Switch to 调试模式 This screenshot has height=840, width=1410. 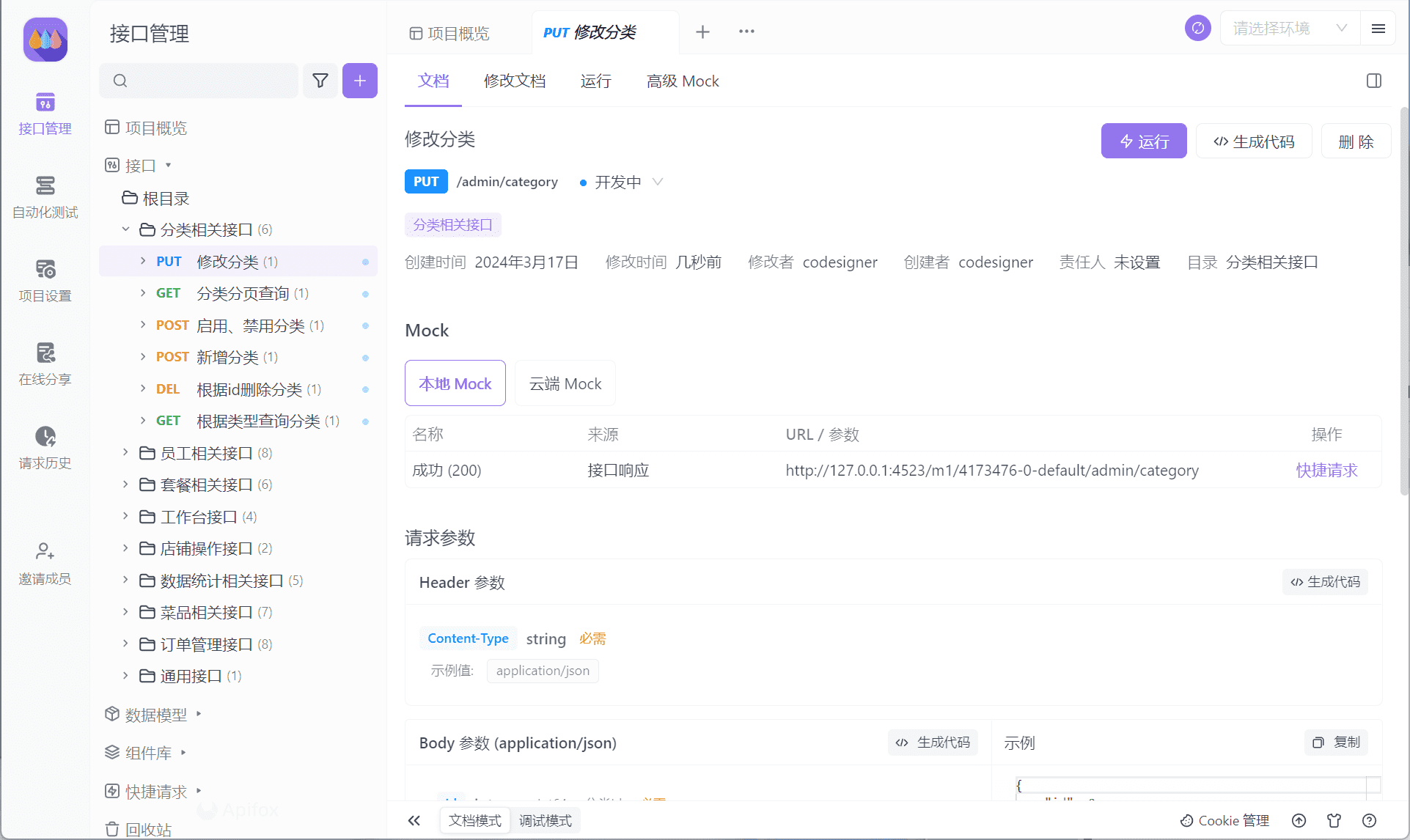(x=546, y=820)
